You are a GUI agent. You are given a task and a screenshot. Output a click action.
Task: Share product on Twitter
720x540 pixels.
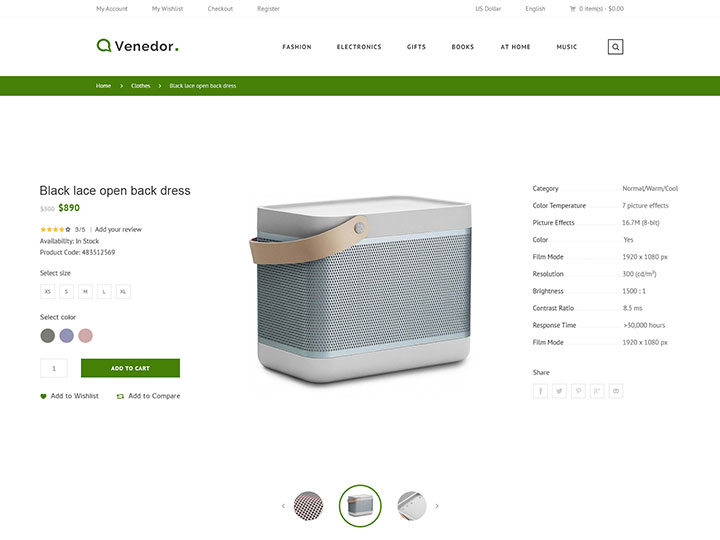click(559, 391)
